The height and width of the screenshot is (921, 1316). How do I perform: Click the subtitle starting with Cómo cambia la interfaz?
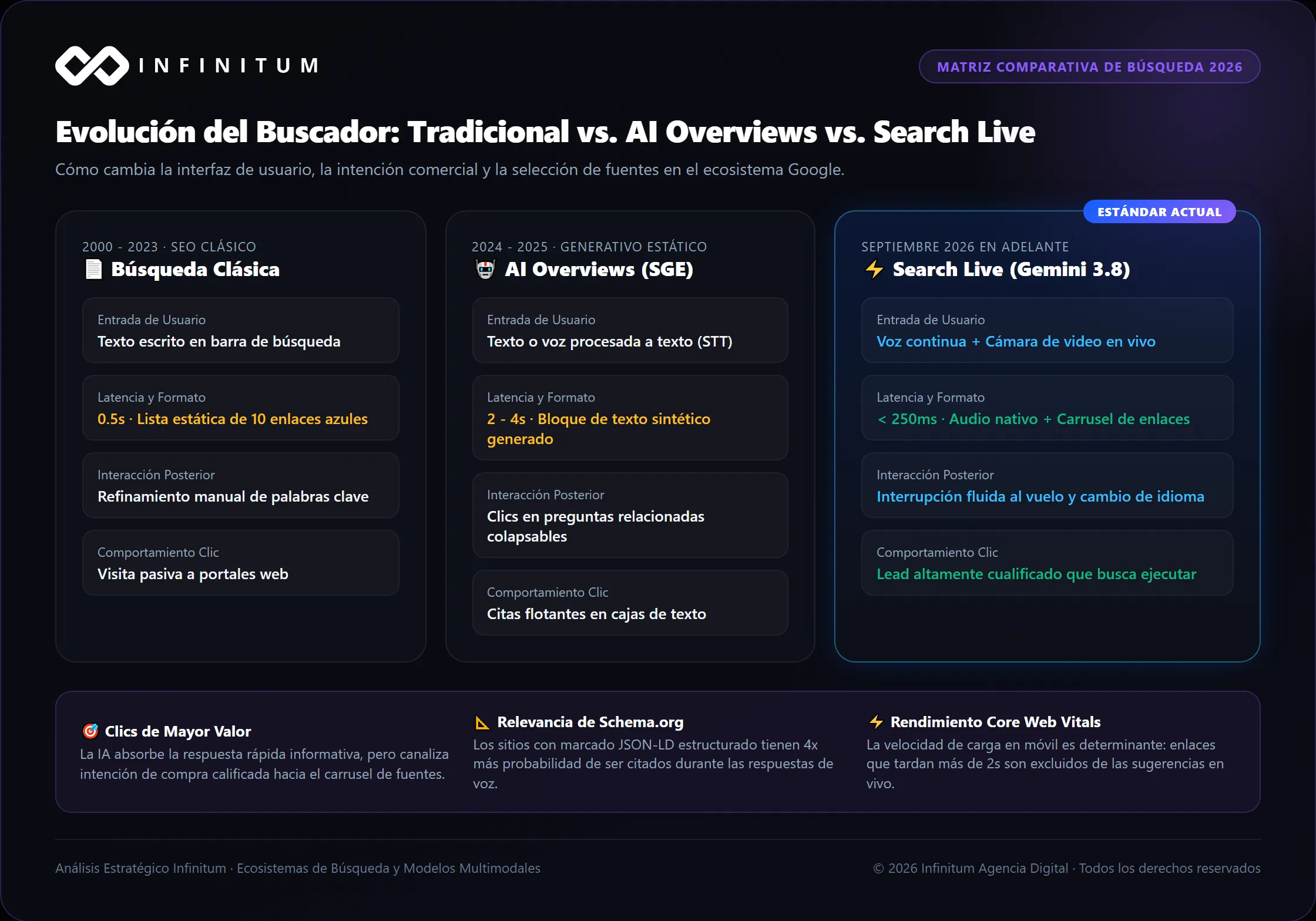pyautogui.click(x=449, y=169)
